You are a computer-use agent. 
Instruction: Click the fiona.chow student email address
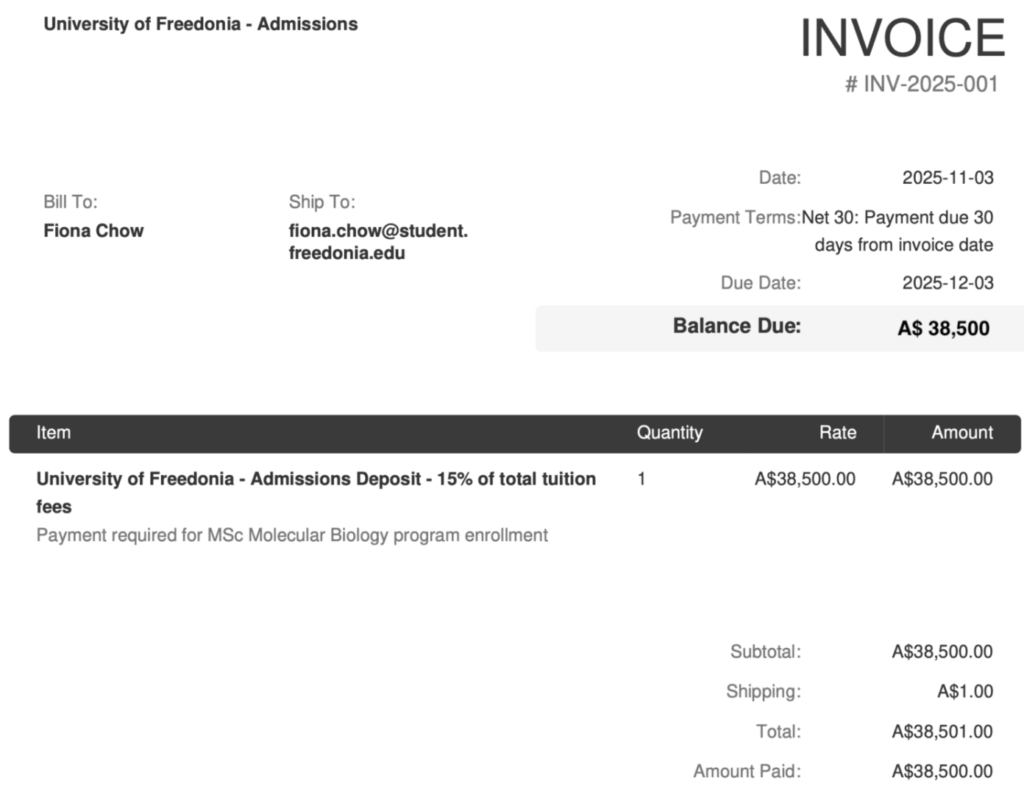point(378,242)
